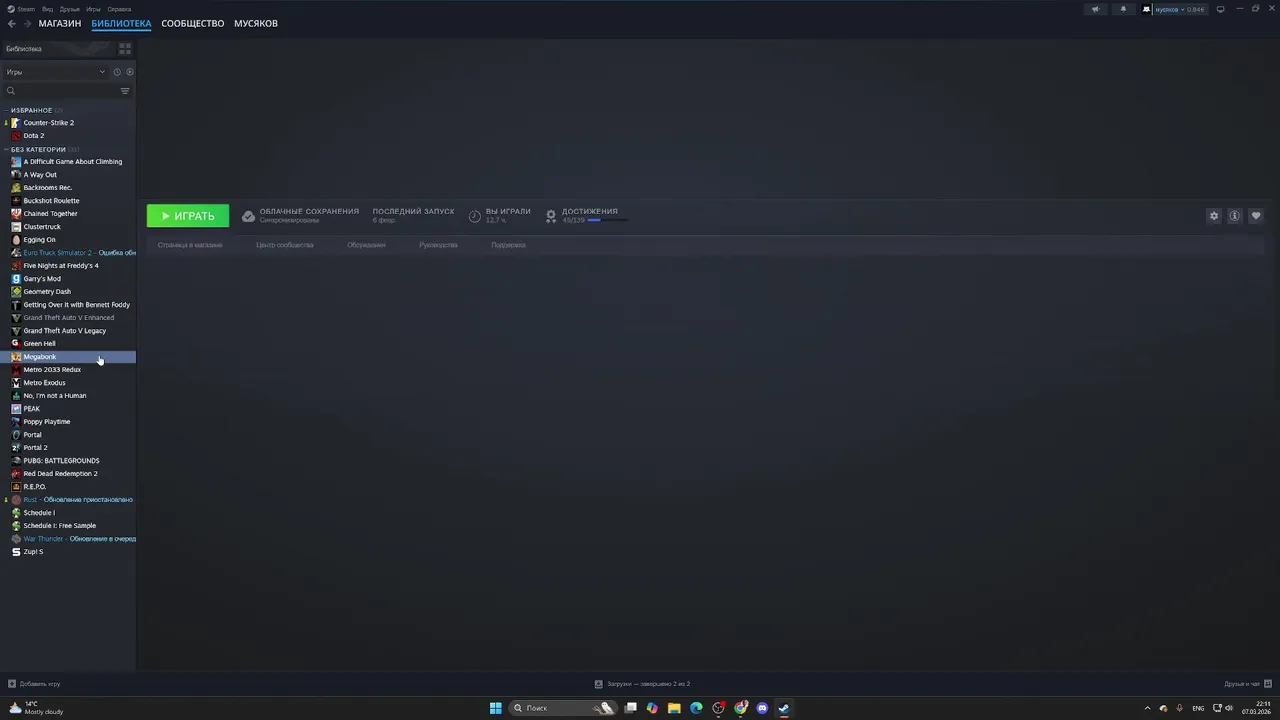Go back with the left arrow
This screenshot has width=1280, height=720.
[x=12, y=23]
